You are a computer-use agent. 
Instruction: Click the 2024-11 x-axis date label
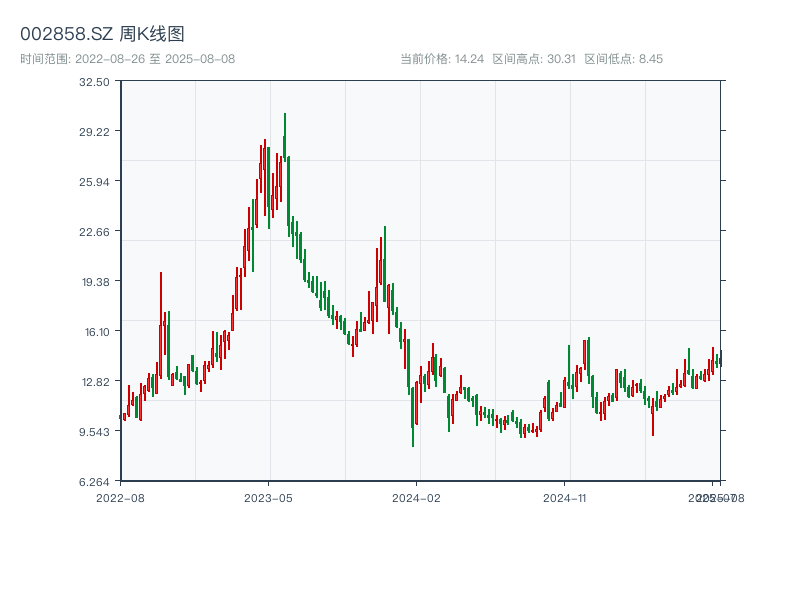pyautogui.click(x=564, y=497)
